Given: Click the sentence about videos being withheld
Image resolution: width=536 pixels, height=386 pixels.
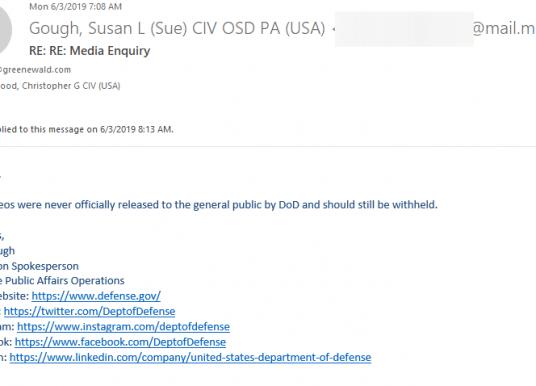Looking at the screenshot, I should pyautogui.click(x=219, y=205).
